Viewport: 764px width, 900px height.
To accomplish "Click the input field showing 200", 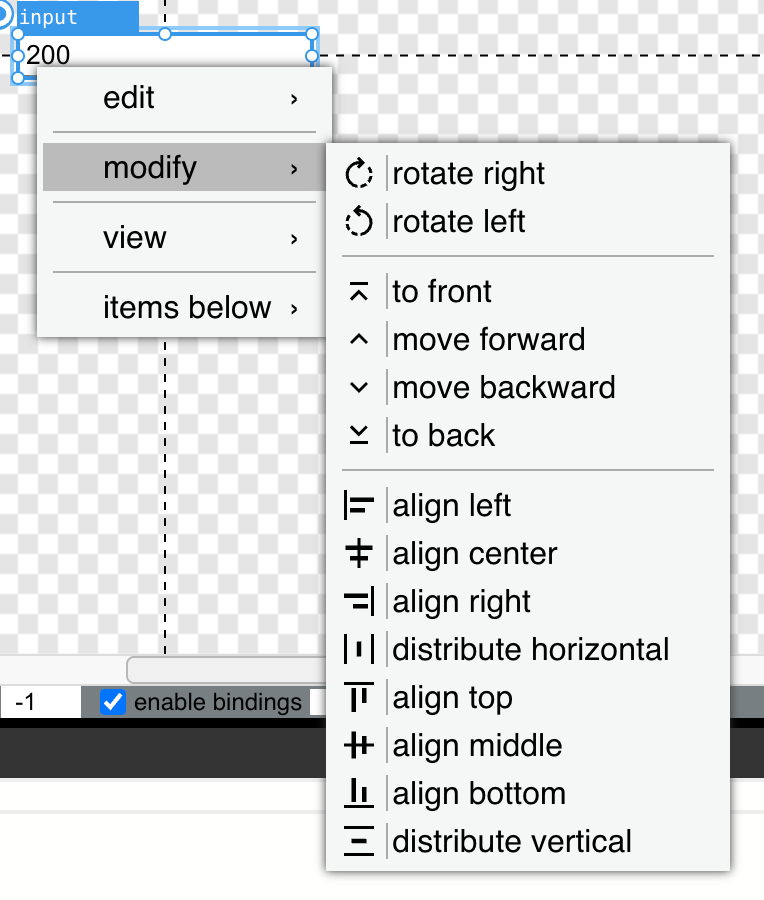I will tap(160, 55).
